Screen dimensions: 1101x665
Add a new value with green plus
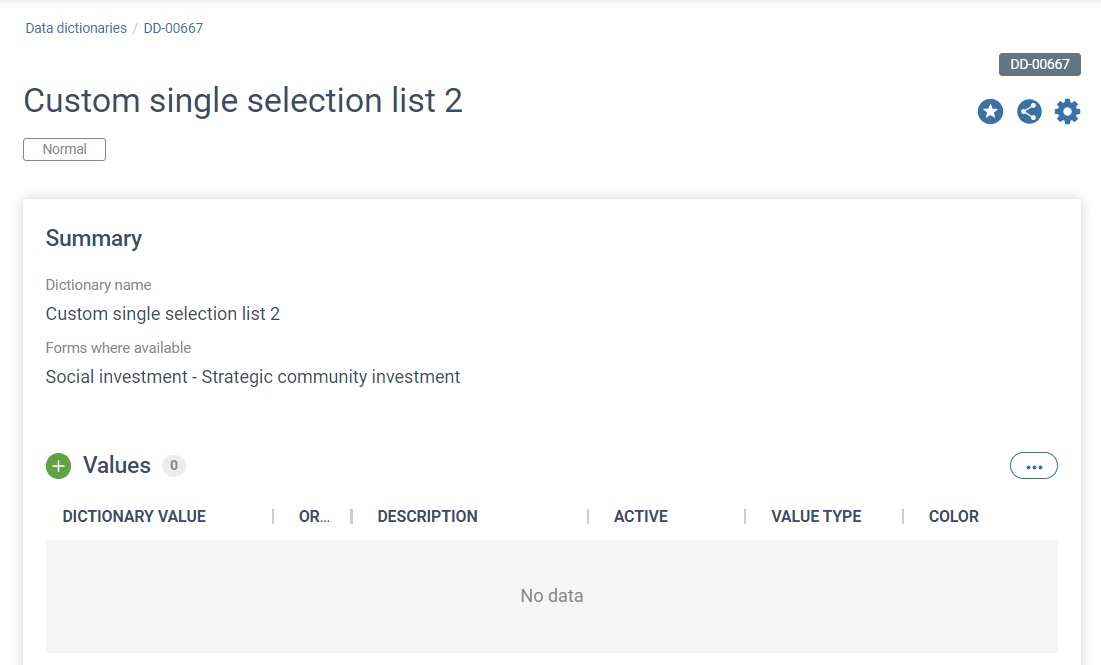coord(59,466)
